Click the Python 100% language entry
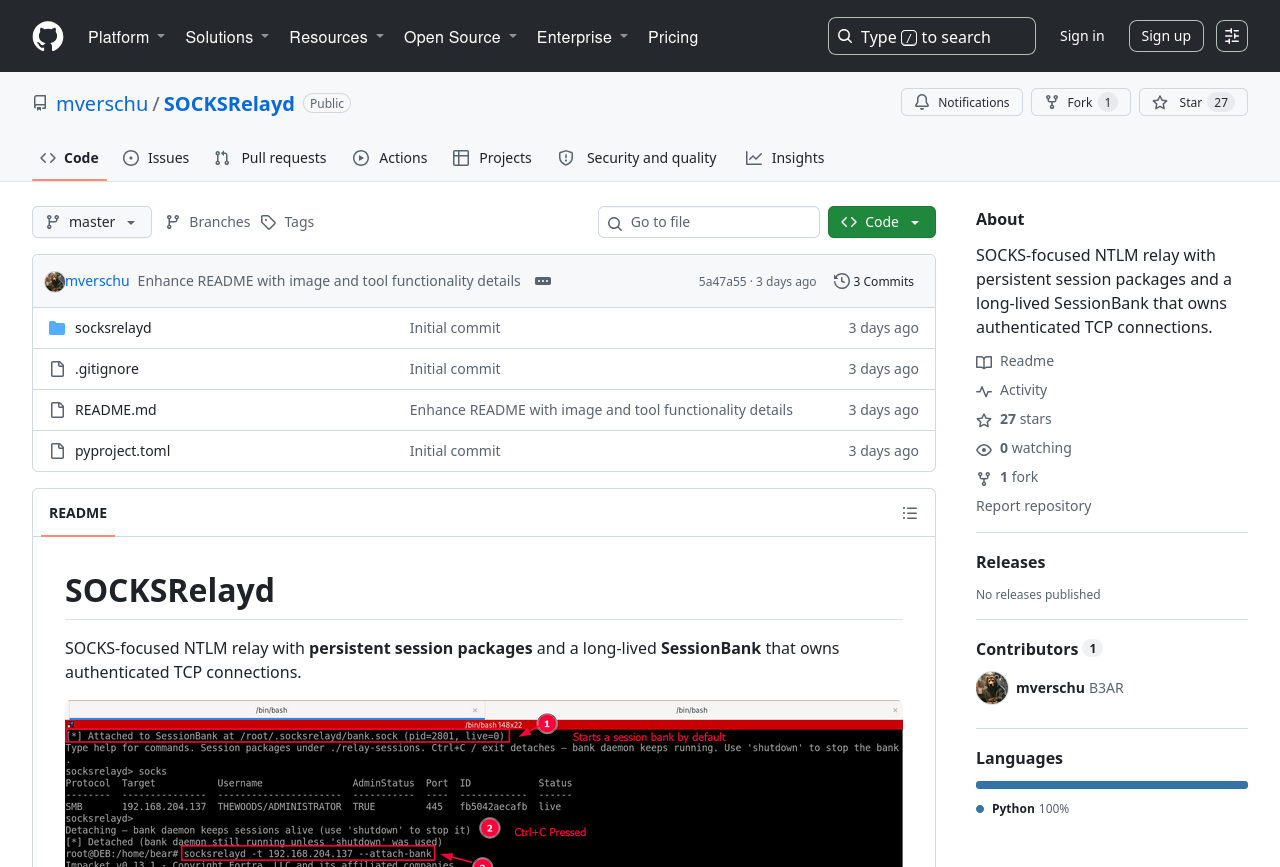 [1023, 809]
